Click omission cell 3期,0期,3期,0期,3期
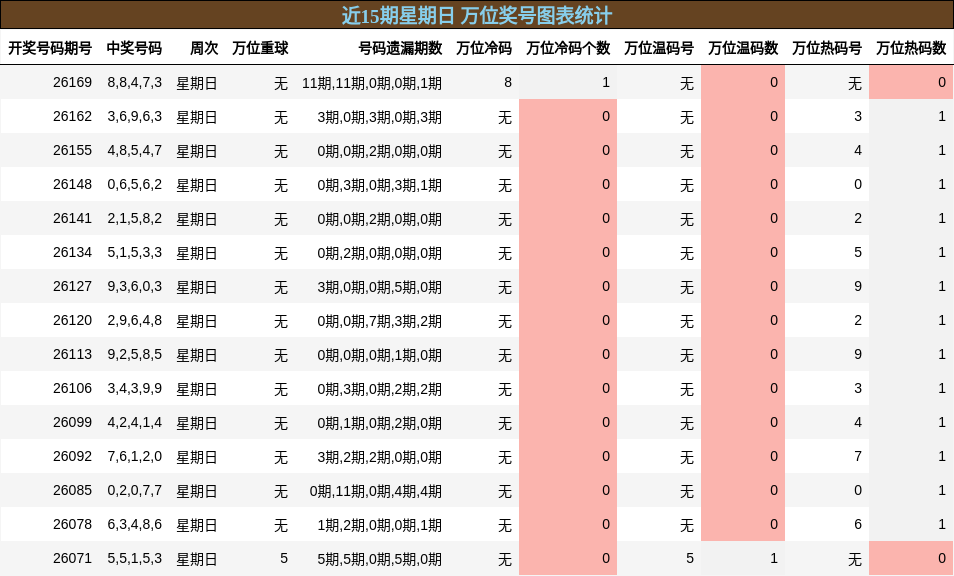 (x=380, y=117)
